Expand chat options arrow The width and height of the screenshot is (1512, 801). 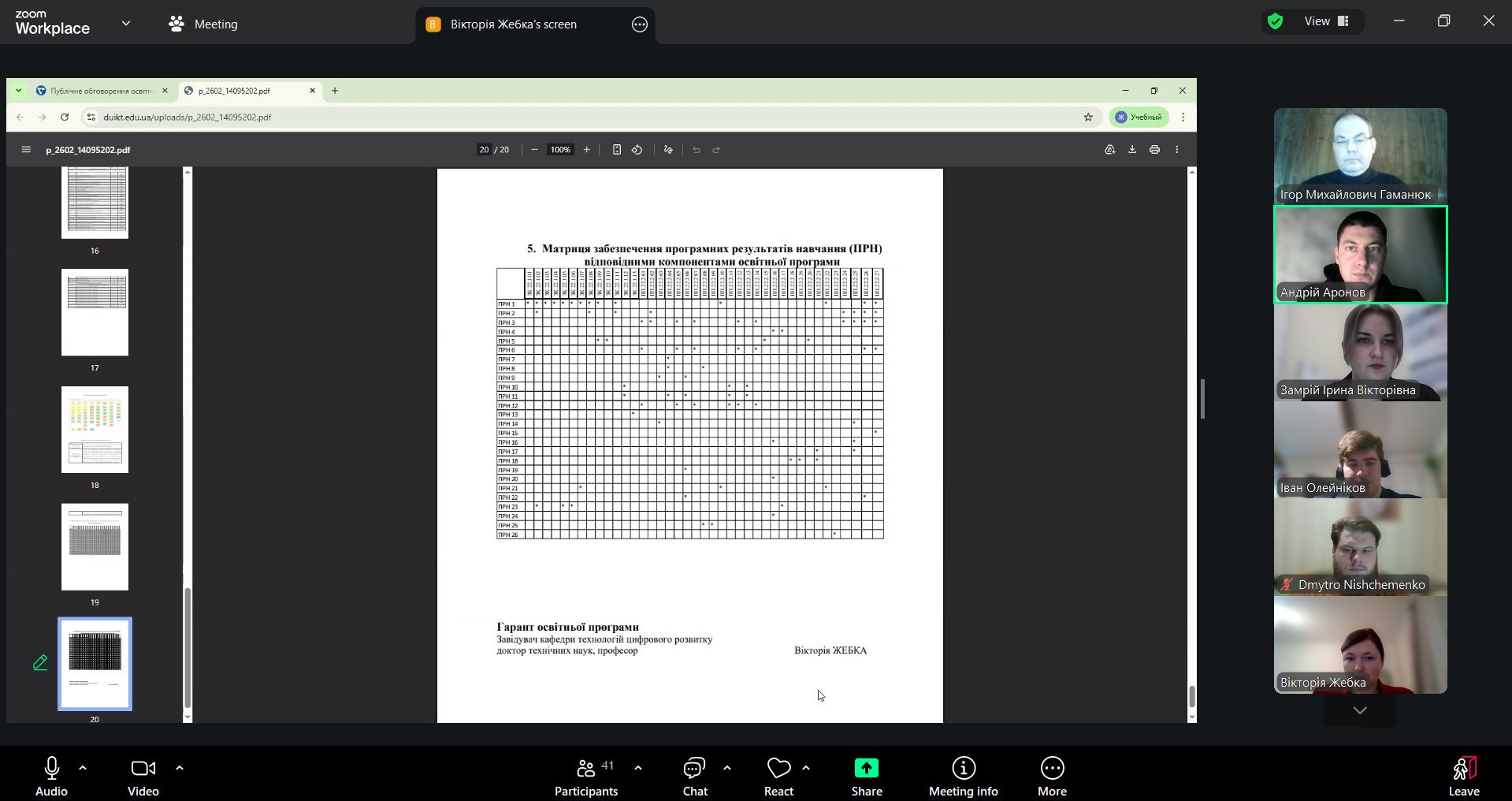(x=726, y=767)
